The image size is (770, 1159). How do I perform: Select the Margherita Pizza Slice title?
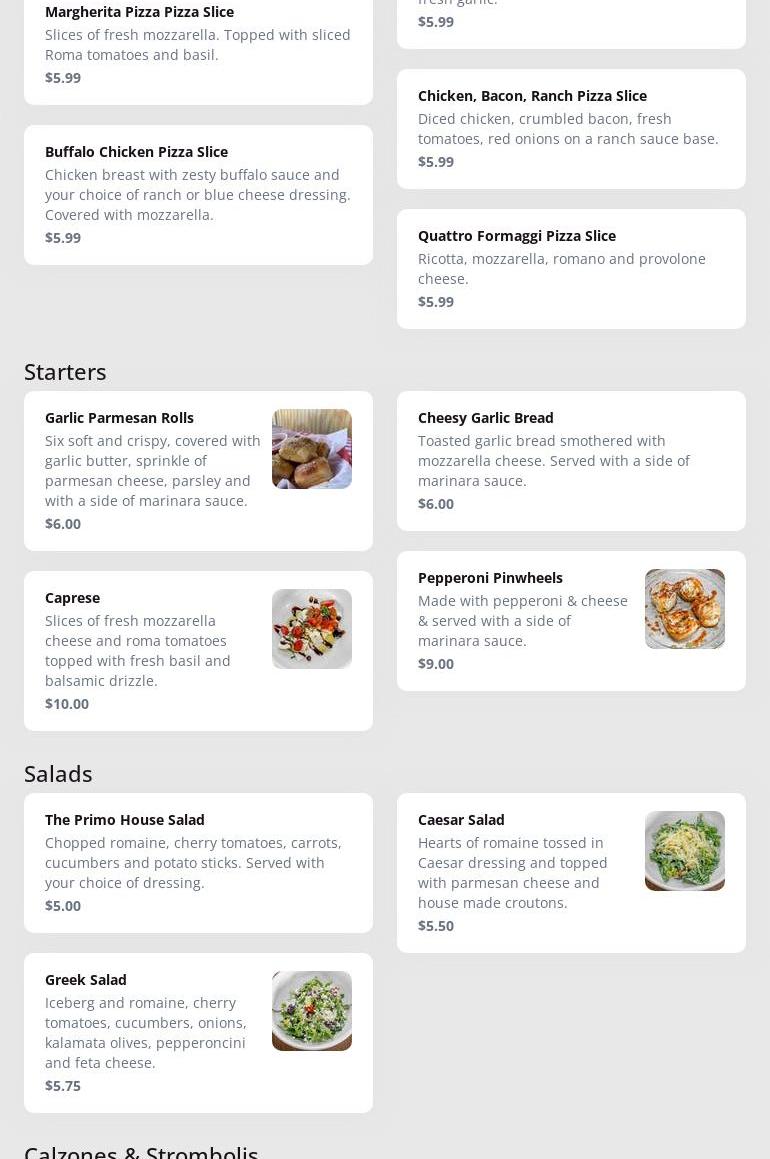point(139,12)
